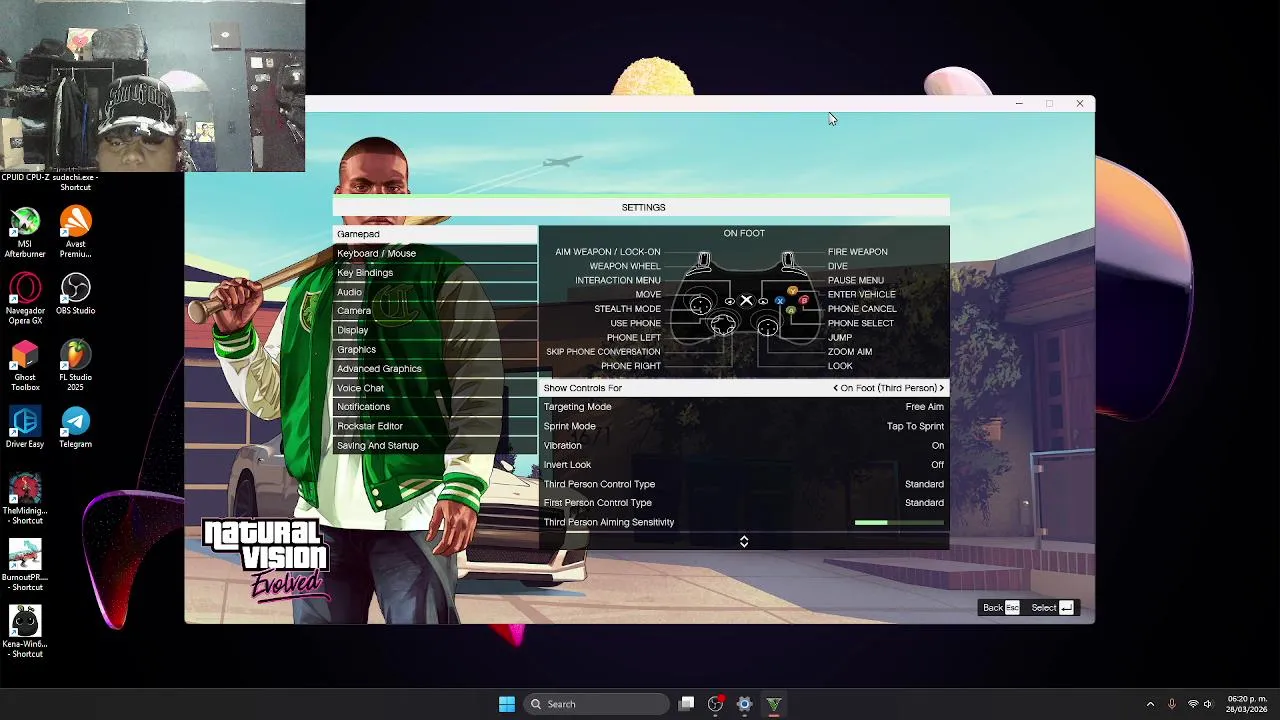Click the STEALTH MODE control label

(x=627, y=309)
